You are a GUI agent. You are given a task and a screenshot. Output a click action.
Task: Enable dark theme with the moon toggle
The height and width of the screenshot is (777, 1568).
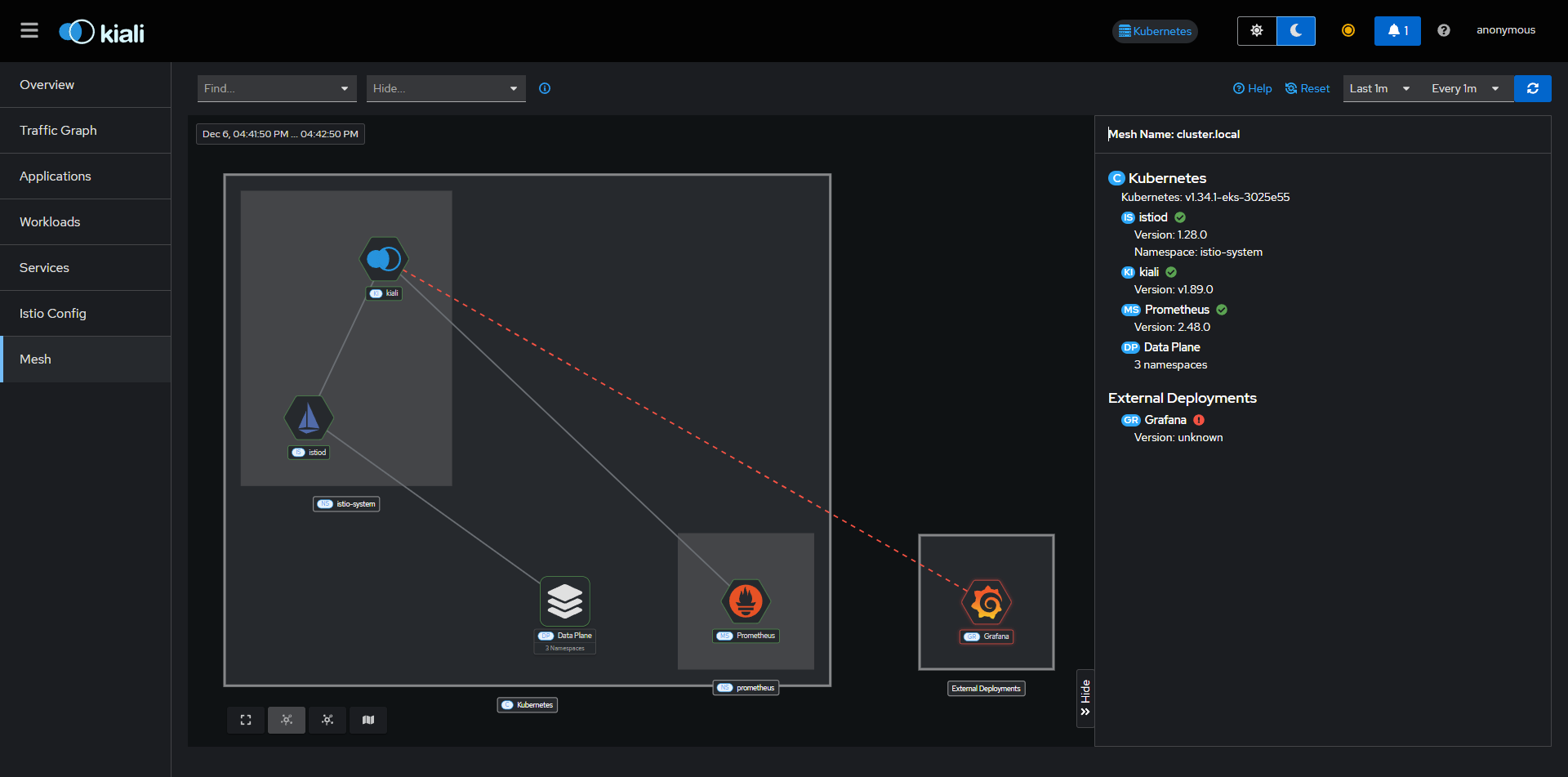click(x=1295, y=30)
